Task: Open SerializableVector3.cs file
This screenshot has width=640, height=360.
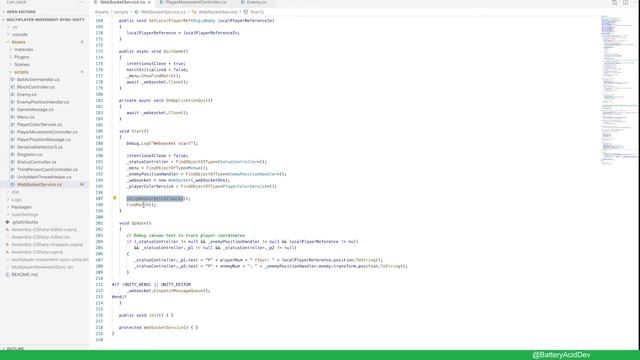Action: tap(40, 147)
